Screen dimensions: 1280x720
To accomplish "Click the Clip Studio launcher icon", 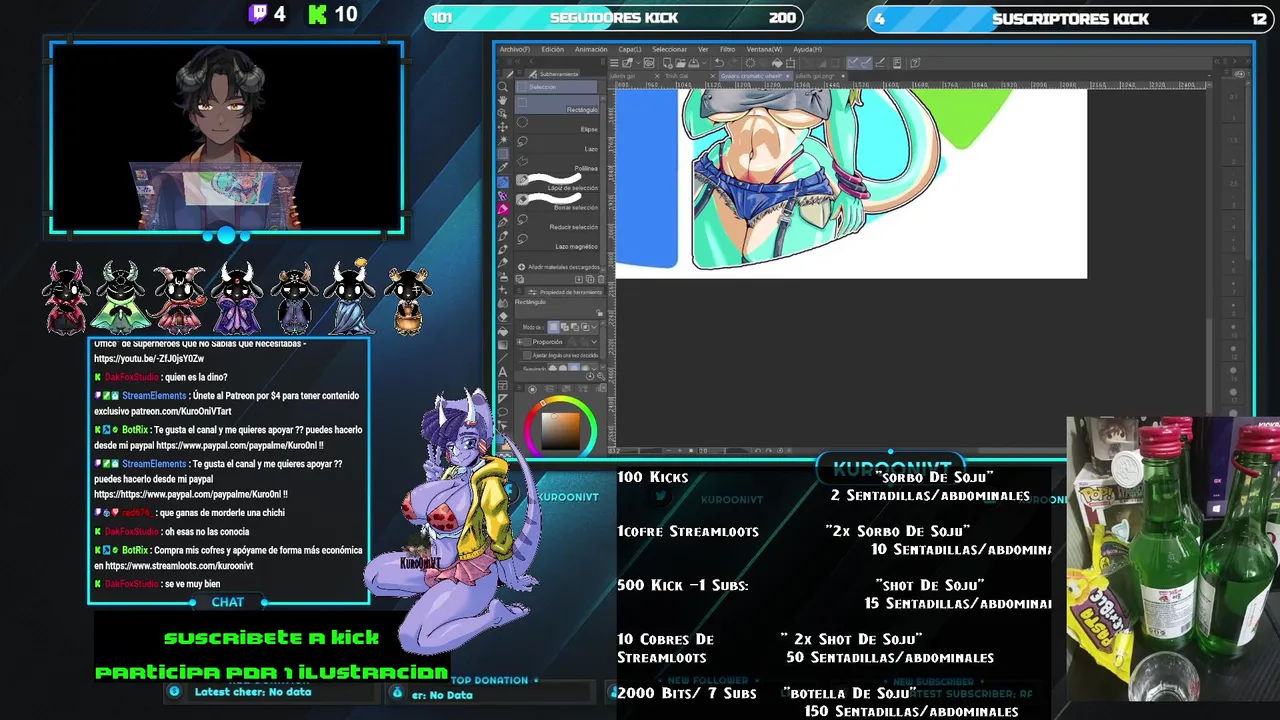I will (x=649, y=63).
